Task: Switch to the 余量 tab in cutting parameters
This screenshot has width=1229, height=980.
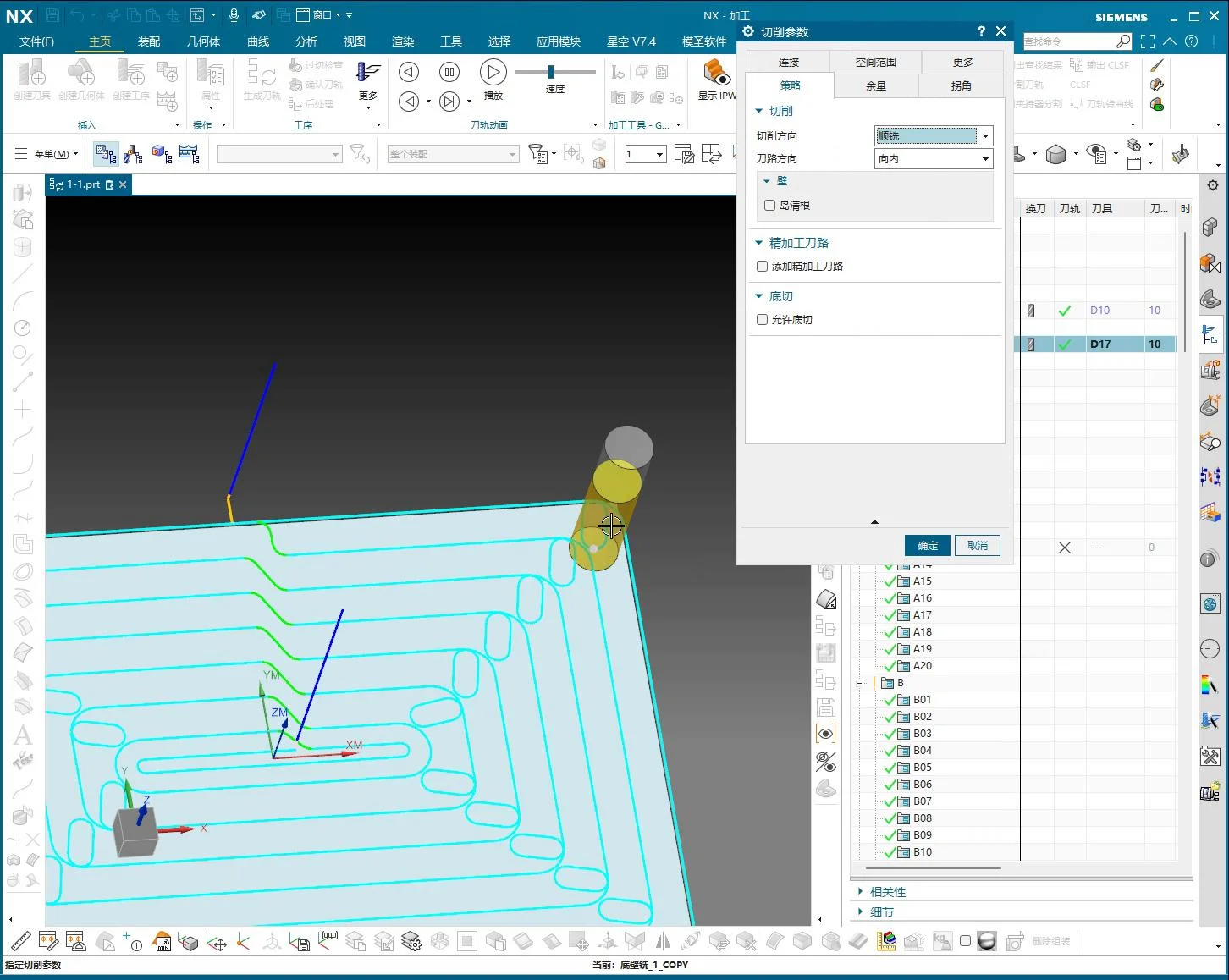Action: pyautogui.click(x=875, y=85)
